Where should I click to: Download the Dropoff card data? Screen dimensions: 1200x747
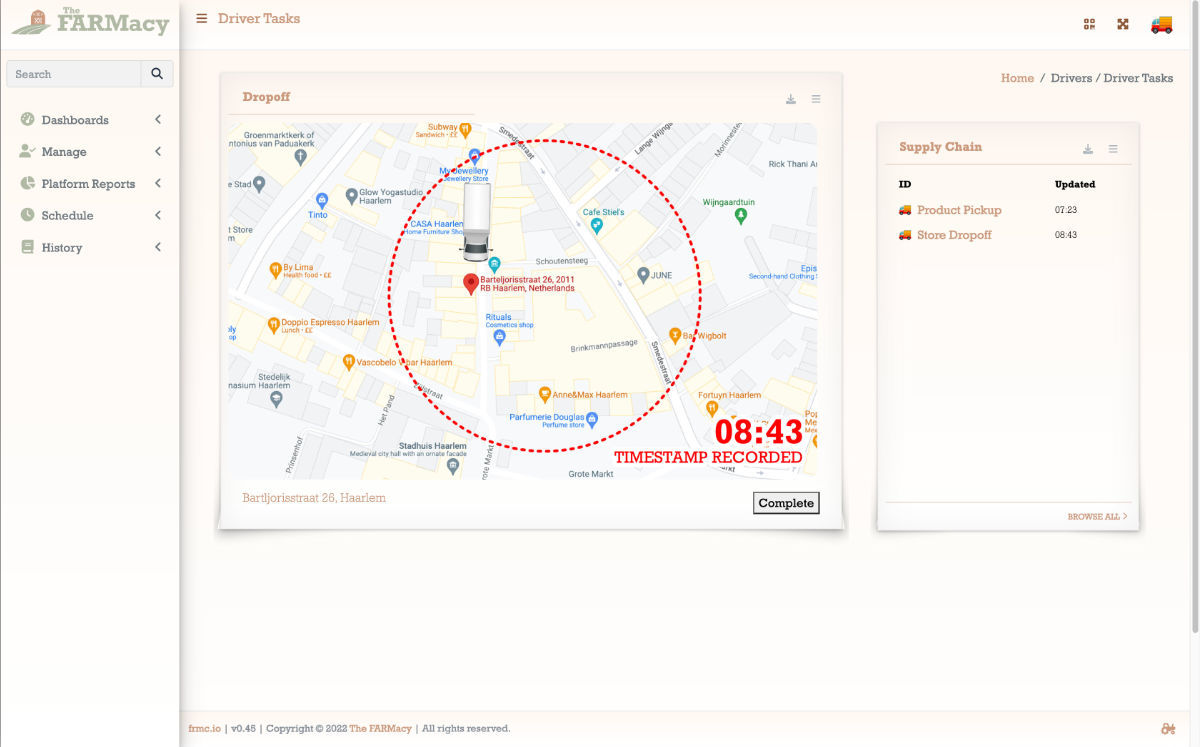coord(791,99)
